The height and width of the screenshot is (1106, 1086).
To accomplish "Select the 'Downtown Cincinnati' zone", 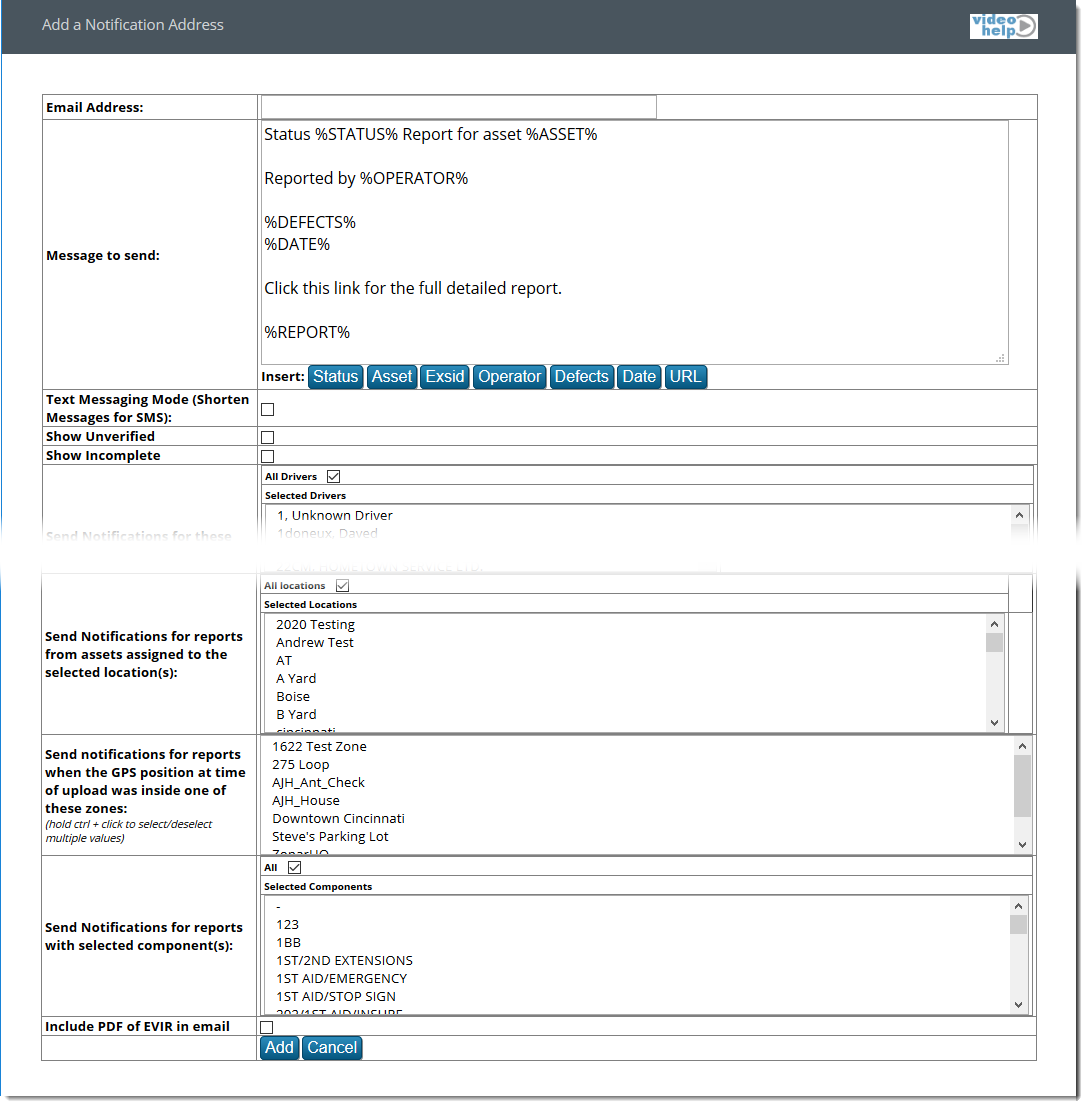I will click(x=338, y=819).
